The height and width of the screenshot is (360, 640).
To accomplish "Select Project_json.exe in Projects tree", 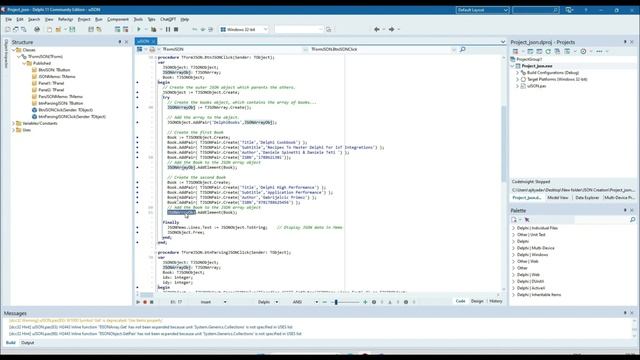I will (x=536, y=66).
